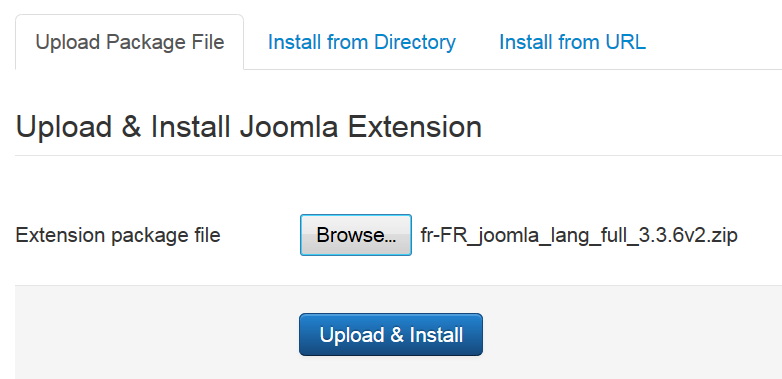This screenshot has width=782, height=379.
Task: Select the Upload Package File tab
Action: click(130, 42)
